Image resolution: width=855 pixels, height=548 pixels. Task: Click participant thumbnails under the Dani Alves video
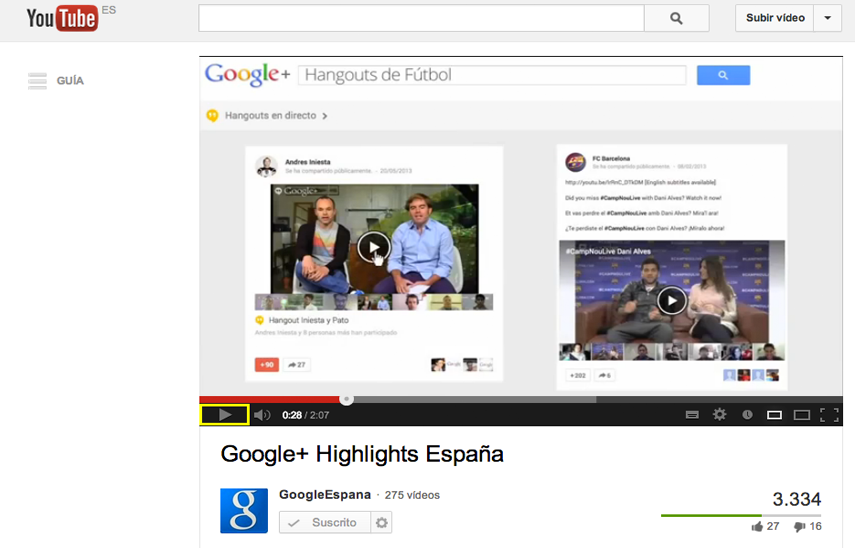pos(672,352)
